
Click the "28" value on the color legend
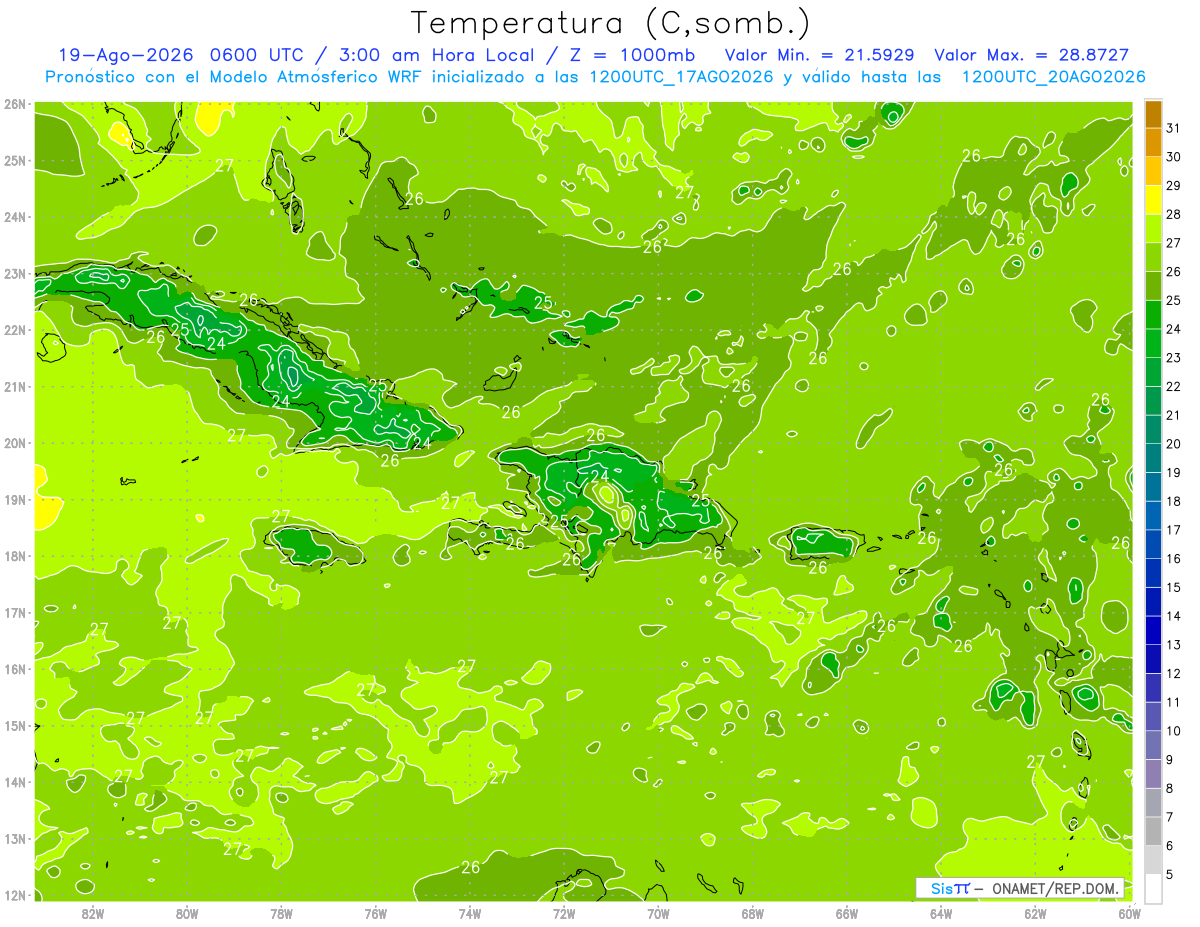1173,214
